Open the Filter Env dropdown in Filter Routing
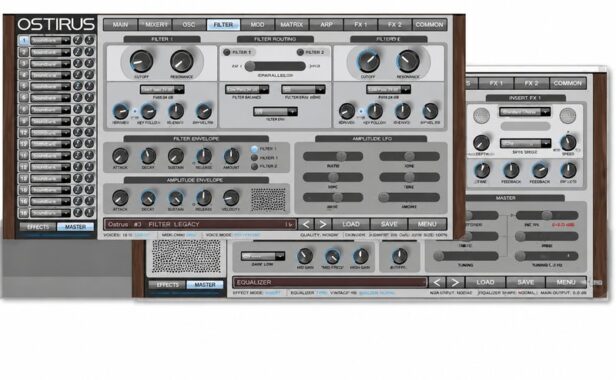The image size is (616, 380). click(x=275, y=112)
